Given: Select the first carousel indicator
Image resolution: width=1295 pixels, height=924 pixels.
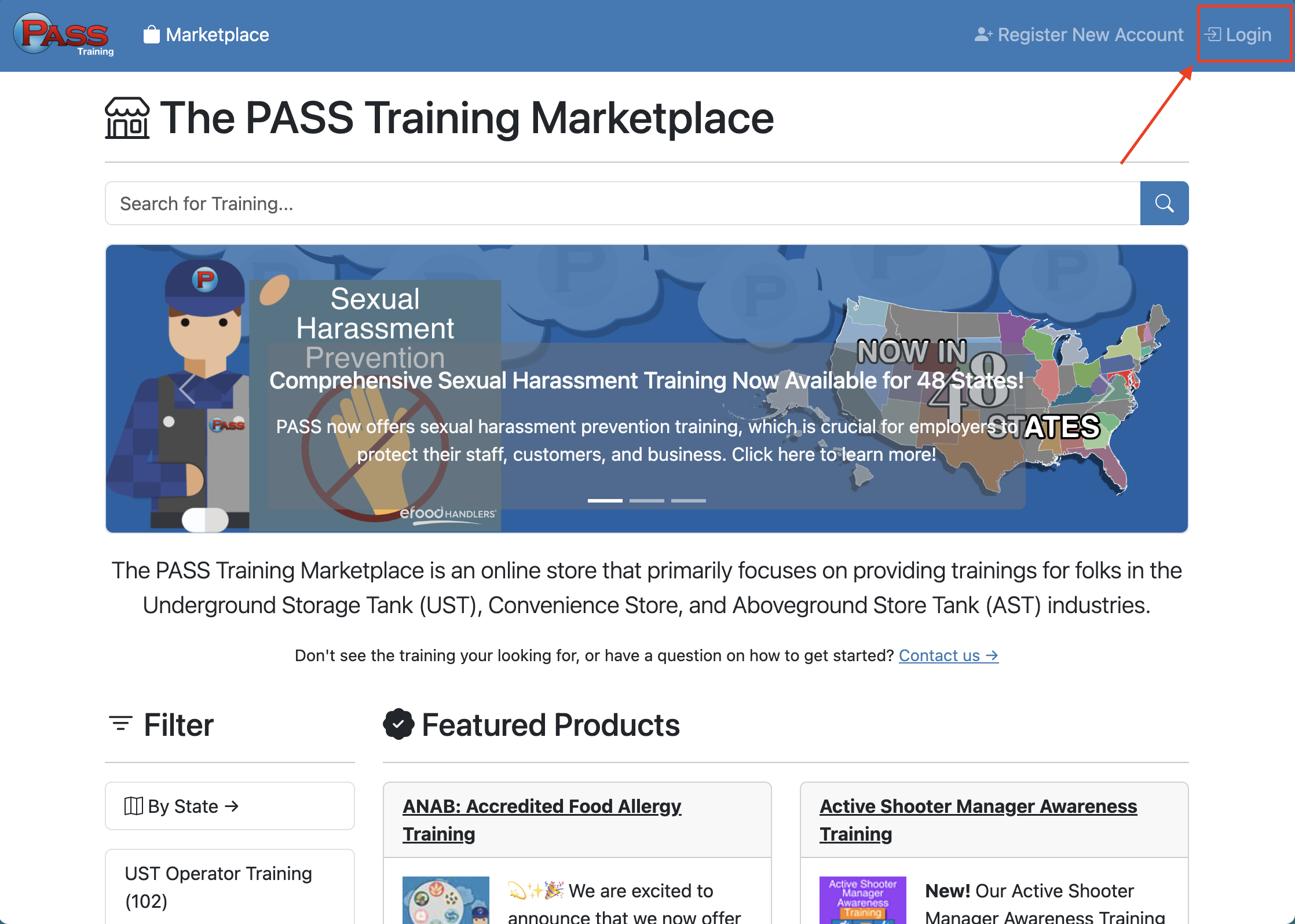Looking at the screenshot, I should [605, 500].
